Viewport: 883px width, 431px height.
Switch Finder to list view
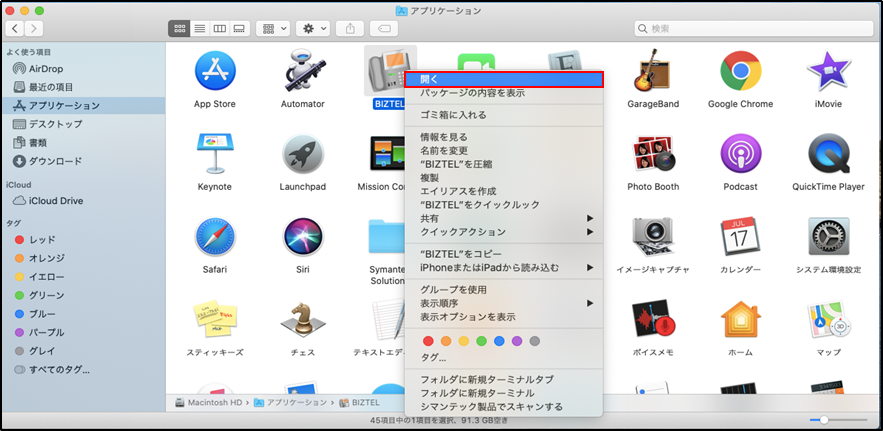tap(199, 29)
